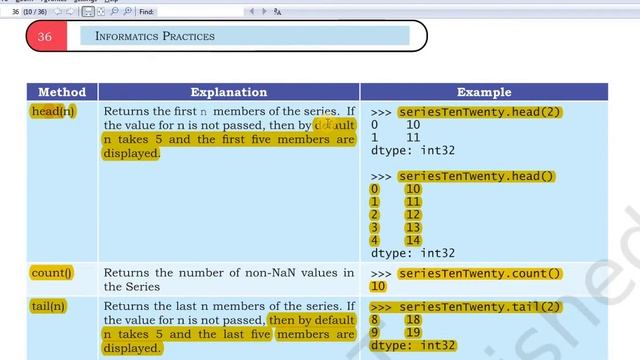Click 'seriesTenTwenty.count()' code line
The image size is (640, 360).
point(480,273)
